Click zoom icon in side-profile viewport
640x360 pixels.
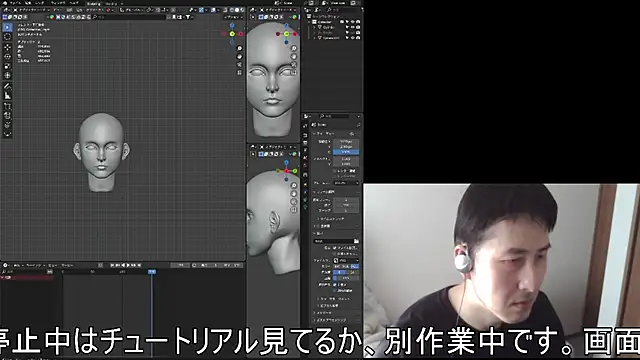coord(294,186)
